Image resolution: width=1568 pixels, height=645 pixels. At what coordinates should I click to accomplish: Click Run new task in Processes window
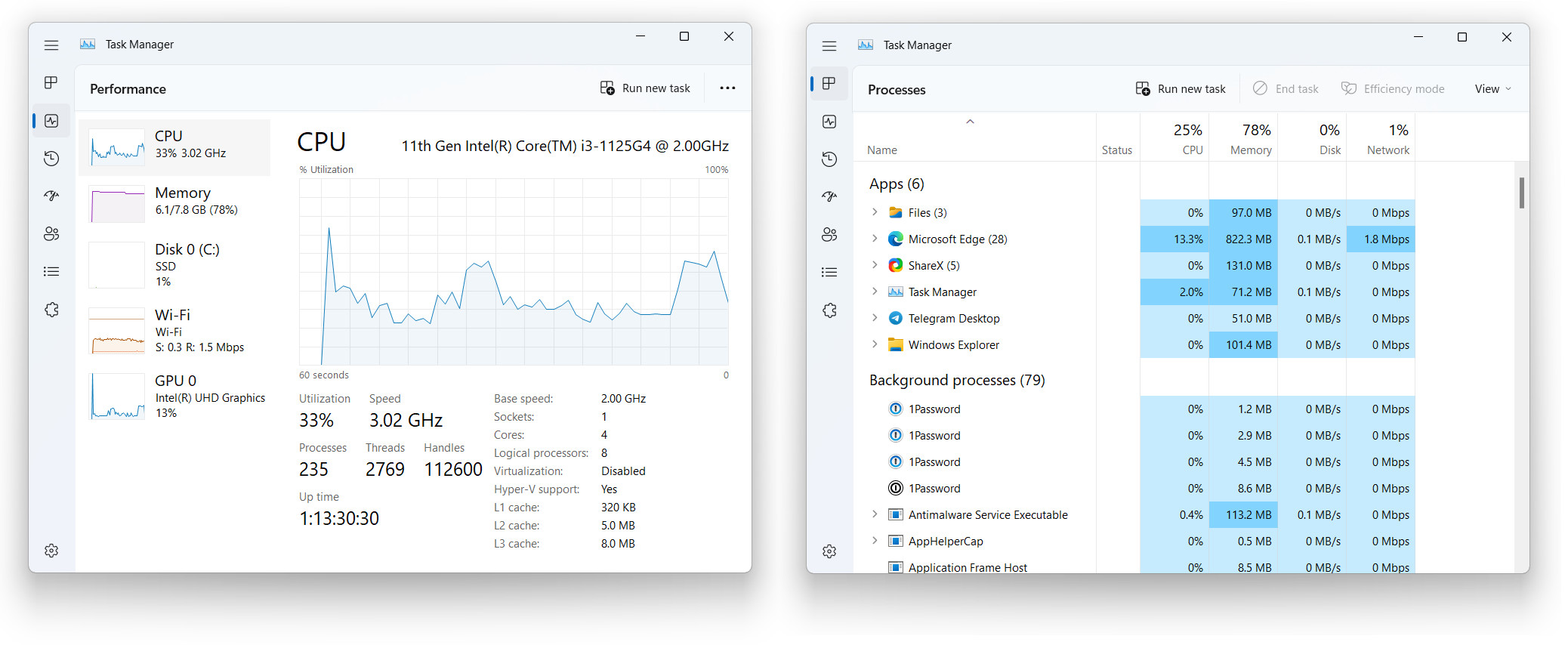pos(1181,89)
